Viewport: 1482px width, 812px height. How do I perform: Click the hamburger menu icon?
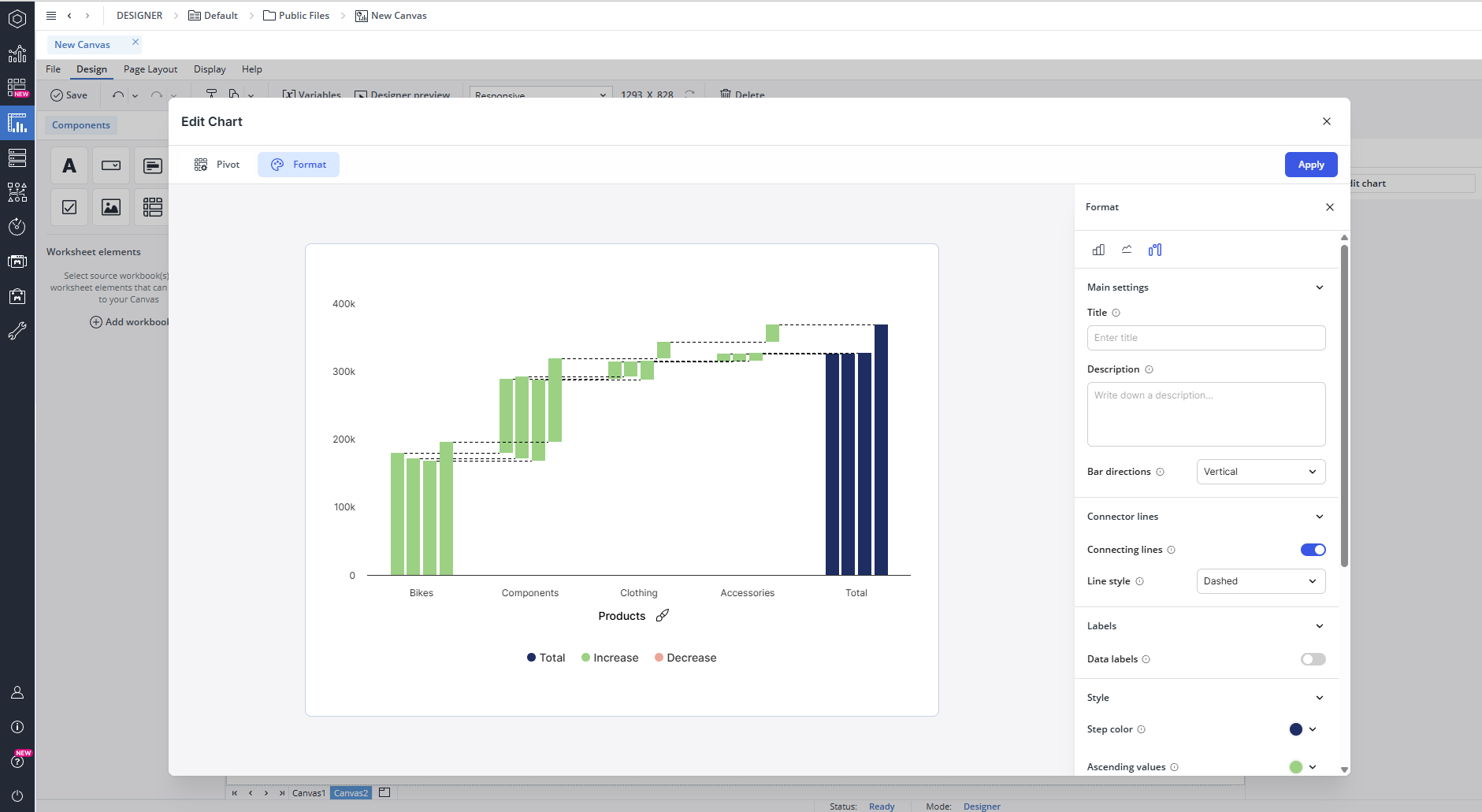pyautogui.click(x=51, y=16)
